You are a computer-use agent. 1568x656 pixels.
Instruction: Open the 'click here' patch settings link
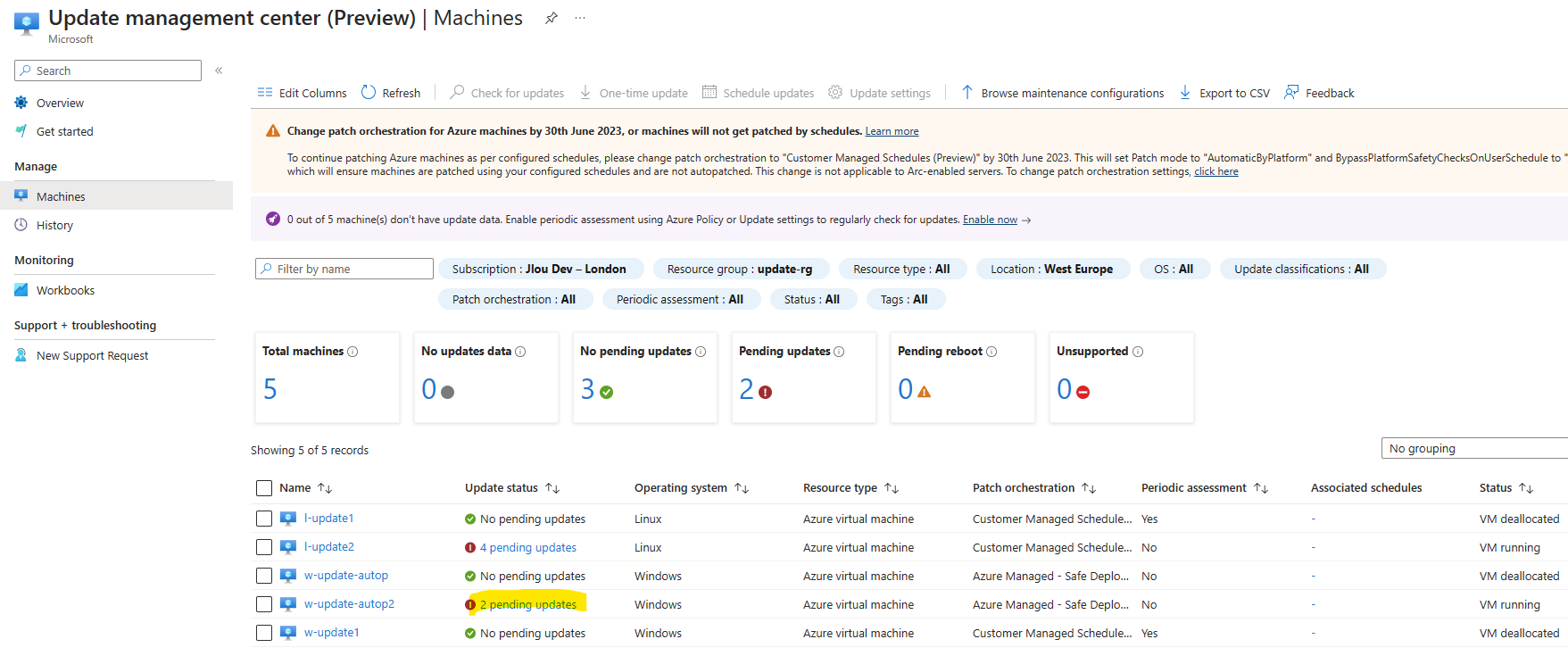point(1216,171)
